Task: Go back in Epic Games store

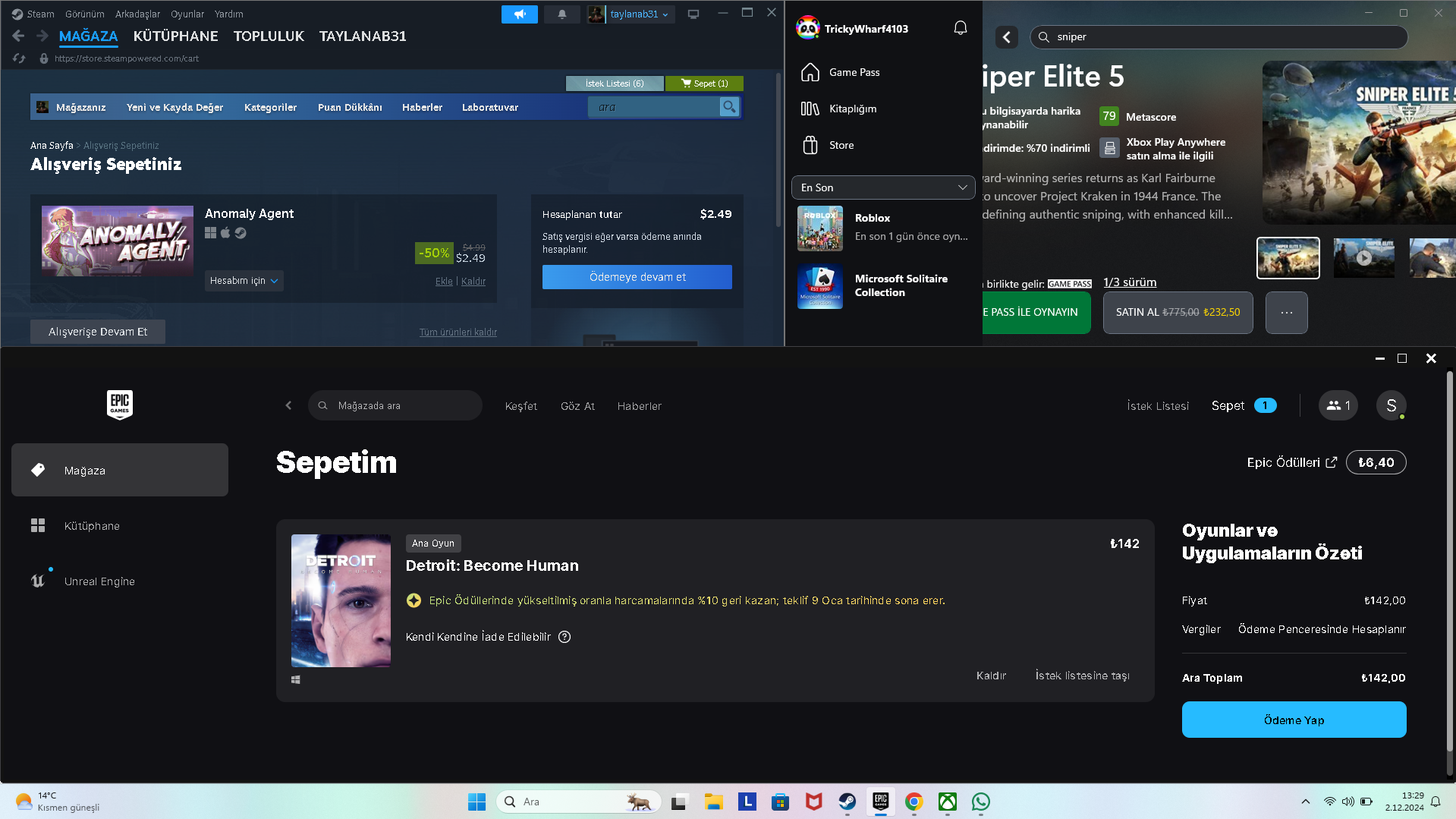Action: [x=288, y=406]
